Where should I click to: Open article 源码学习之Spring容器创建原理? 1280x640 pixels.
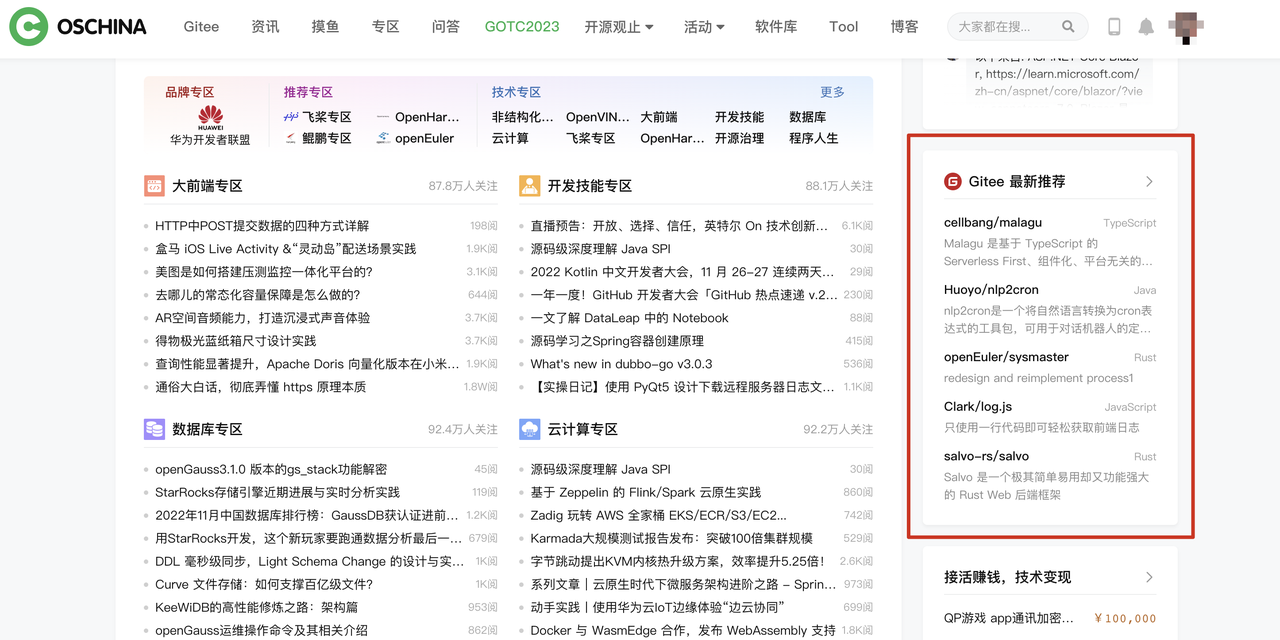point(617,341)
